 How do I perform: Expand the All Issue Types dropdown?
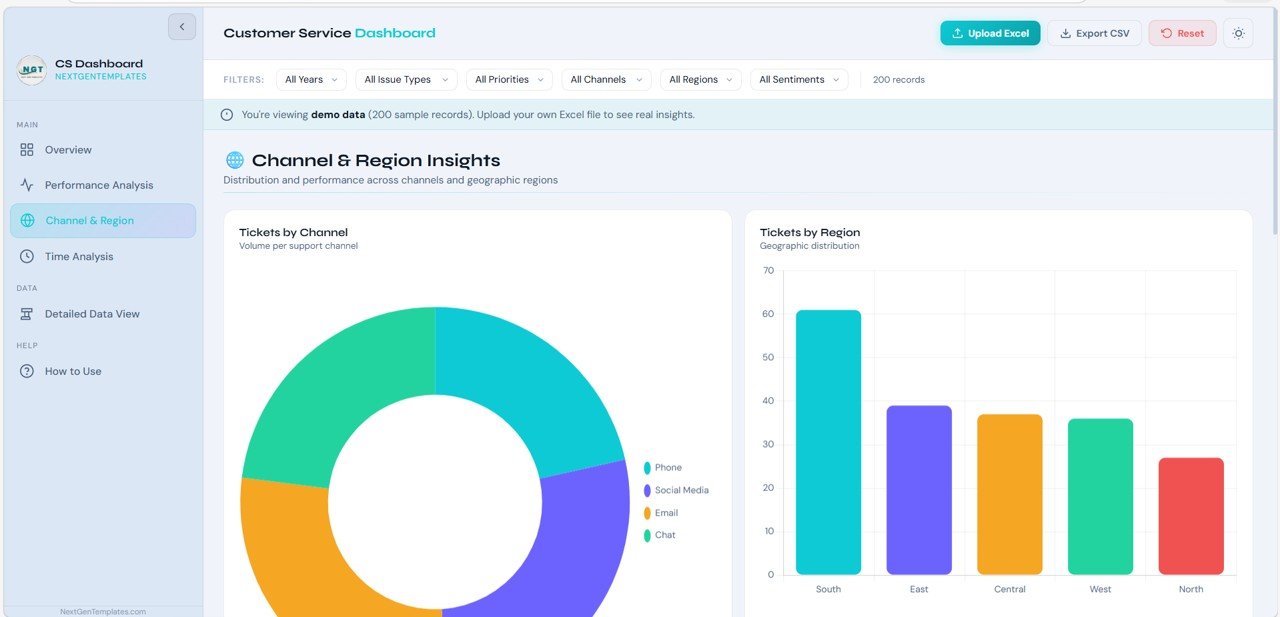click(406, 79)
